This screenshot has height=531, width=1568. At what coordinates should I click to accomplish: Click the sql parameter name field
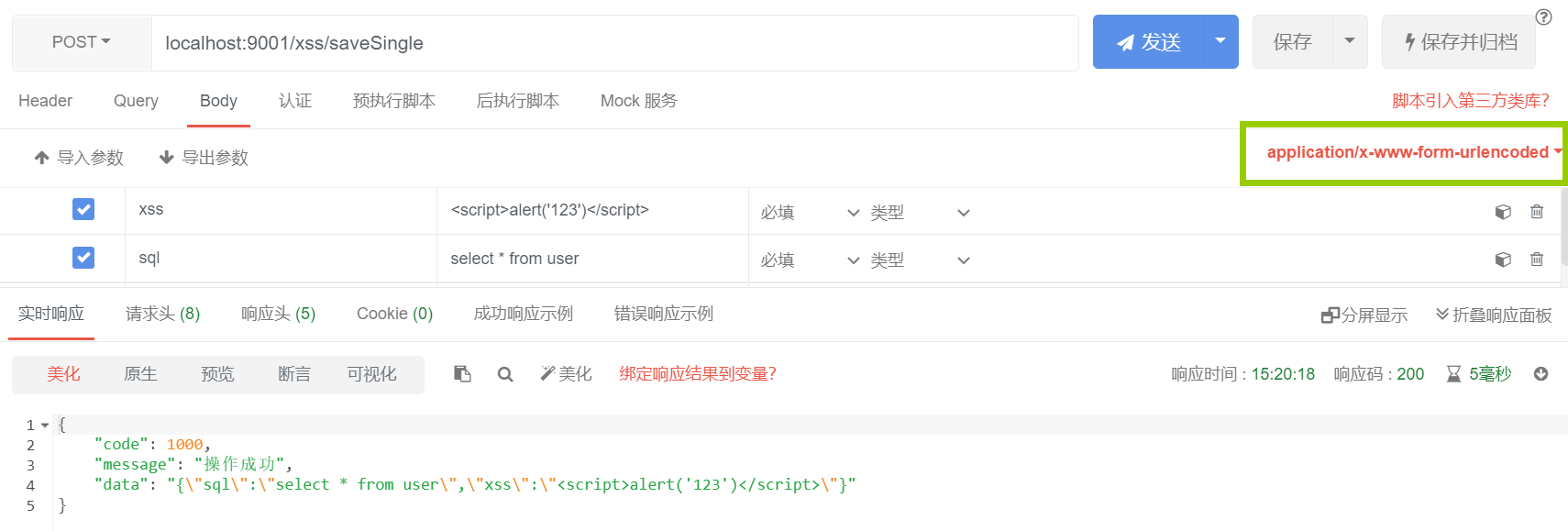[281, 259]
